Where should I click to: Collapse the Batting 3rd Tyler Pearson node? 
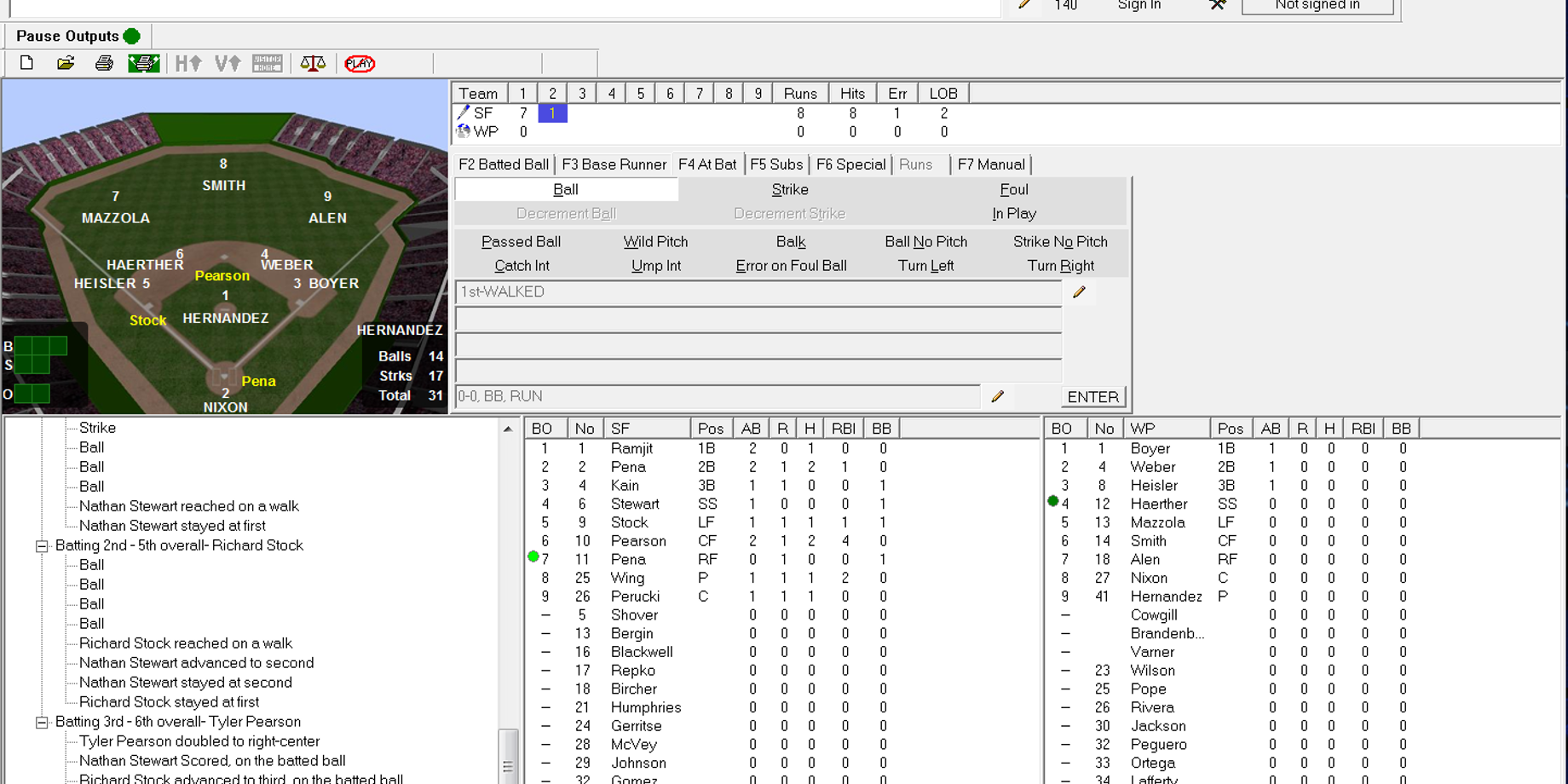41,723
